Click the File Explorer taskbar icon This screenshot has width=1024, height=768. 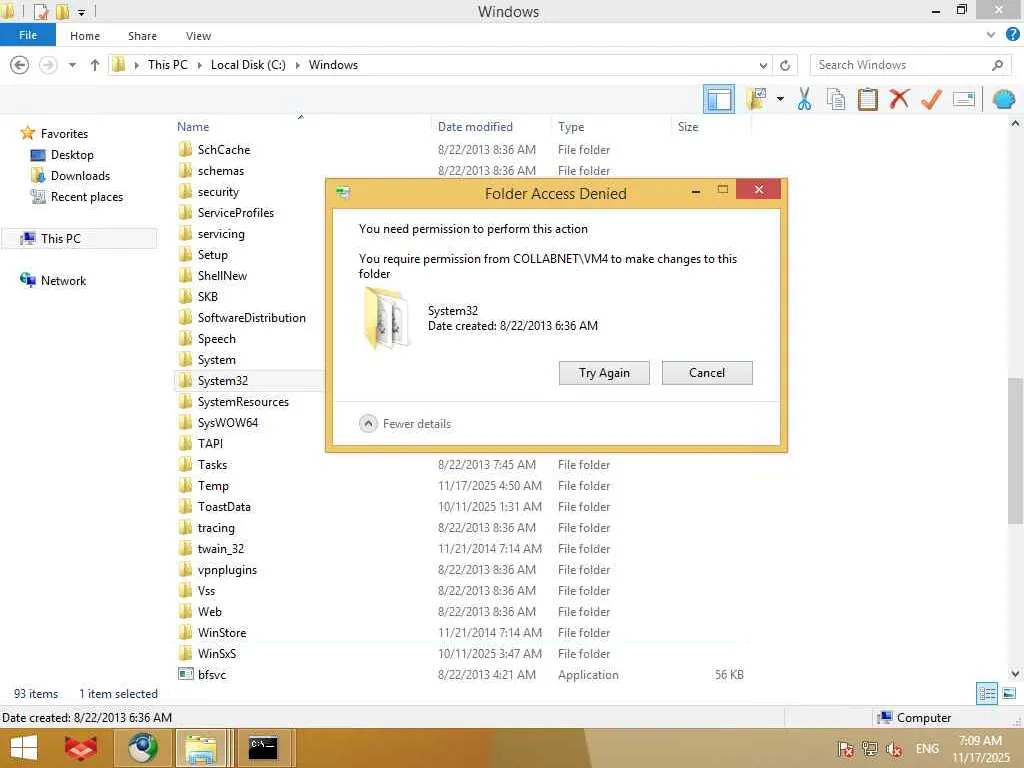click(201, 748)
